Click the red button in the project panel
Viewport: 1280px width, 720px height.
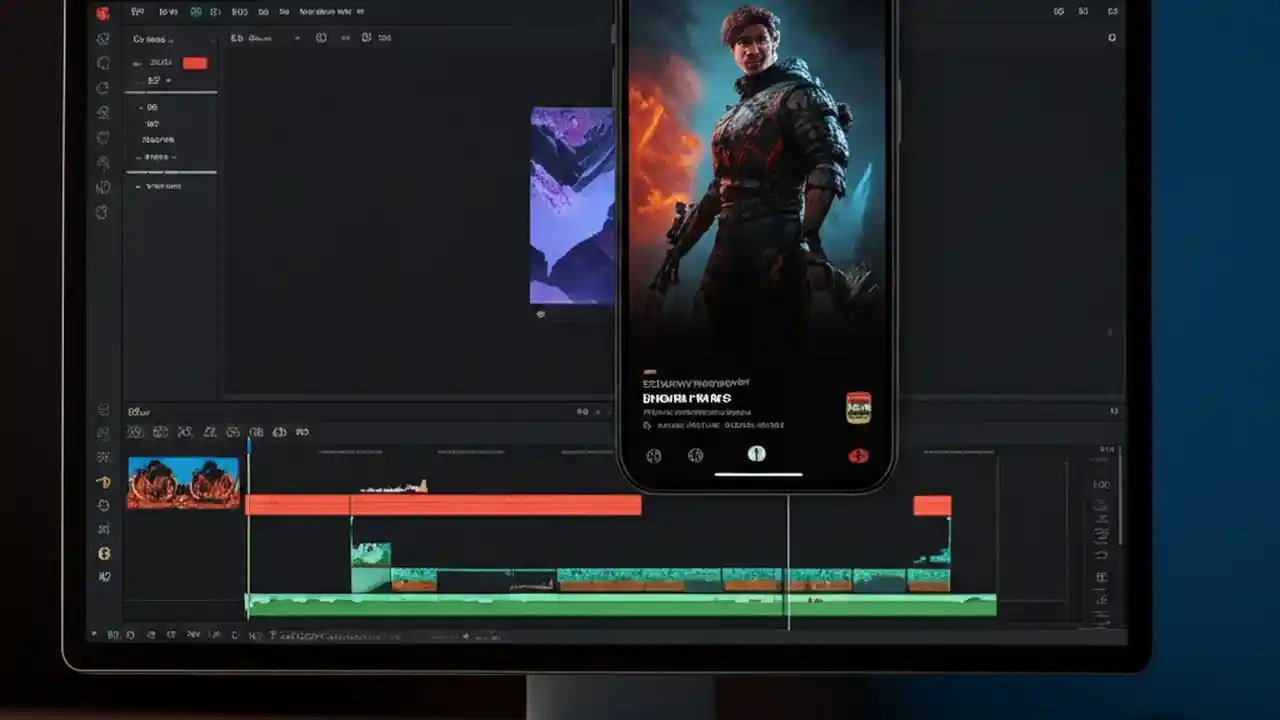coord(195,62)
